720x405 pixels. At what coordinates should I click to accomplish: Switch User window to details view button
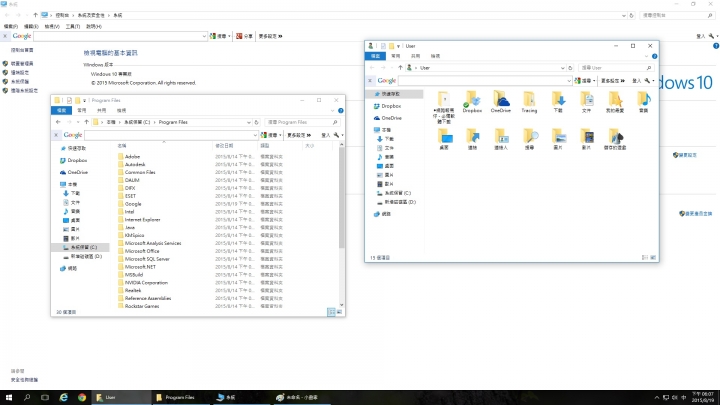pos(645,258)
